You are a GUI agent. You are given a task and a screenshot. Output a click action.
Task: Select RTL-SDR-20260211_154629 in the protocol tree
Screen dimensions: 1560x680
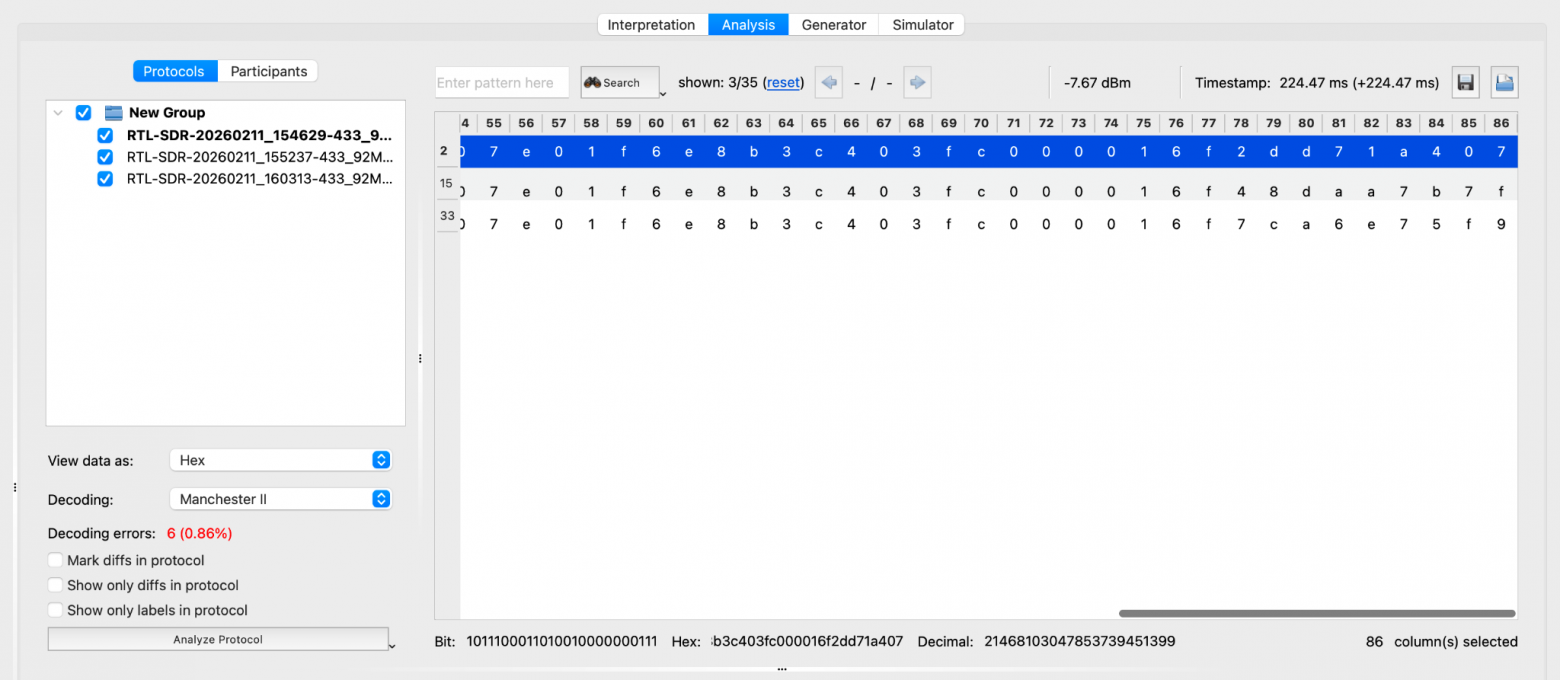pos(259,135)
